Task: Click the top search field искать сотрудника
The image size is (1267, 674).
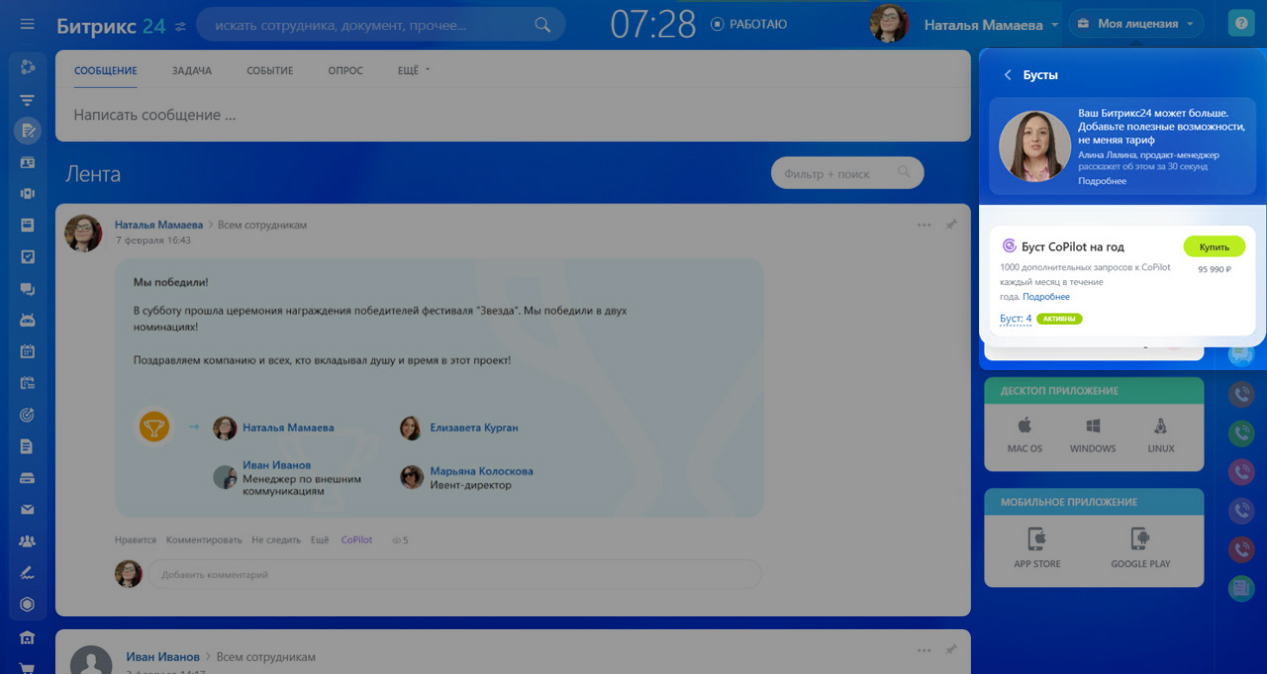Action: pos(380,24)
